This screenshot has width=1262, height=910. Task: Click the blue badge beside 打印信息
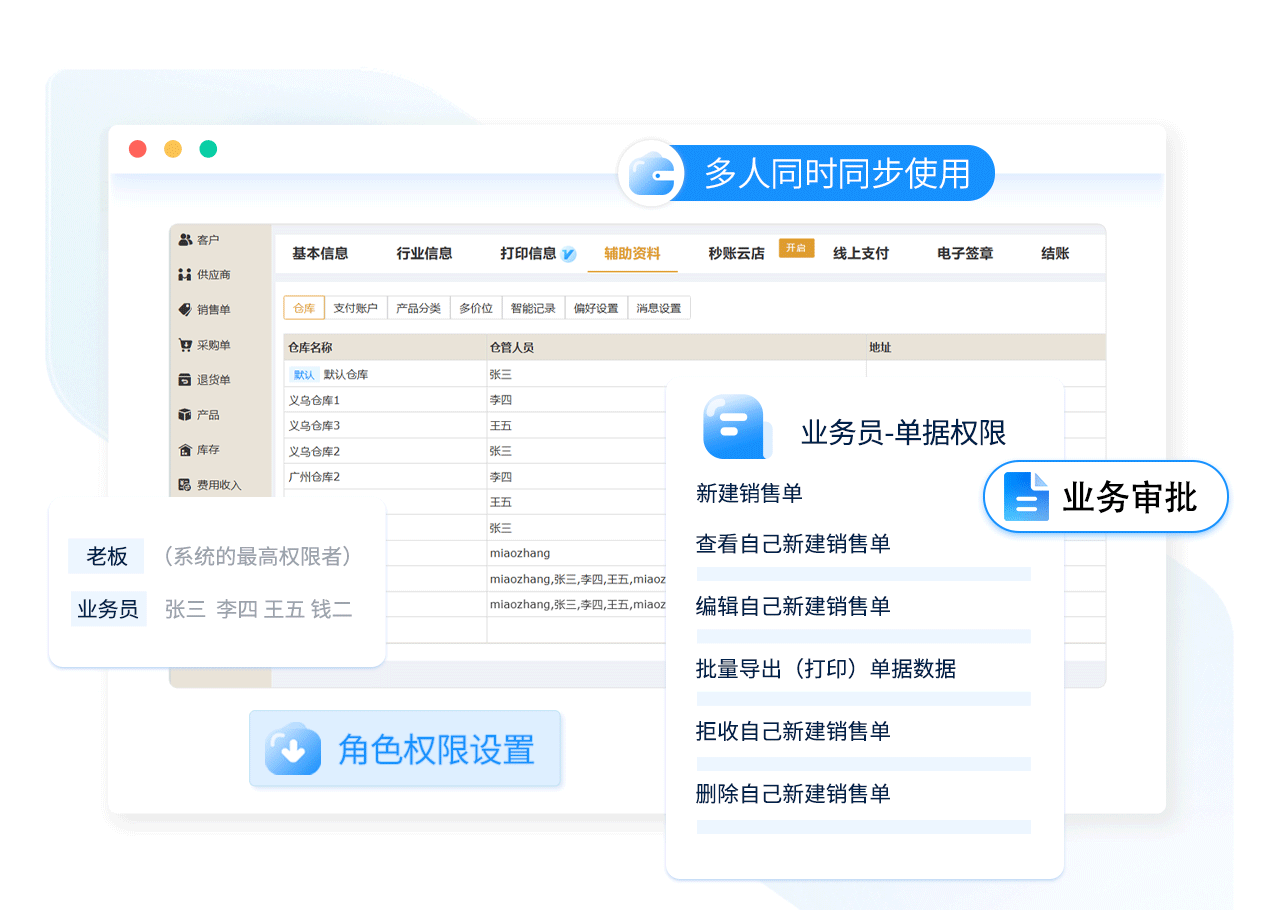coord(568,254)
